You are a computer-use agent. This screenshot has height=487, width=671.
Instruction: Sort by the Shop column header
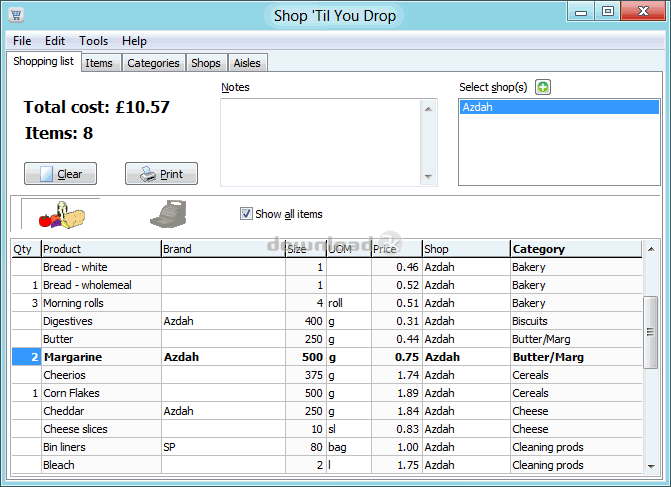coord(466,249)
